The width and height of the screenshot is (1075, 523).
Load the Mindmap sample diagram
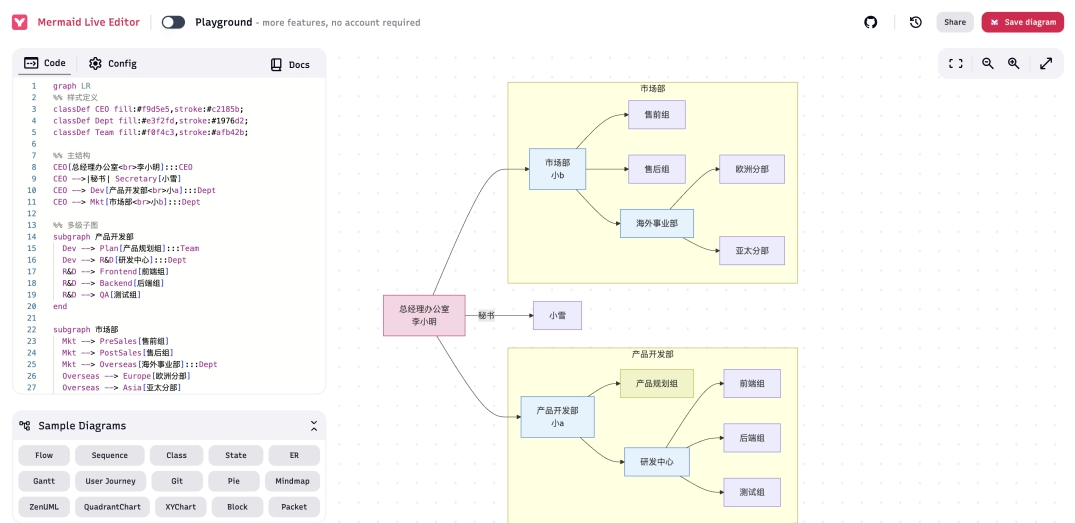point(292,481)
